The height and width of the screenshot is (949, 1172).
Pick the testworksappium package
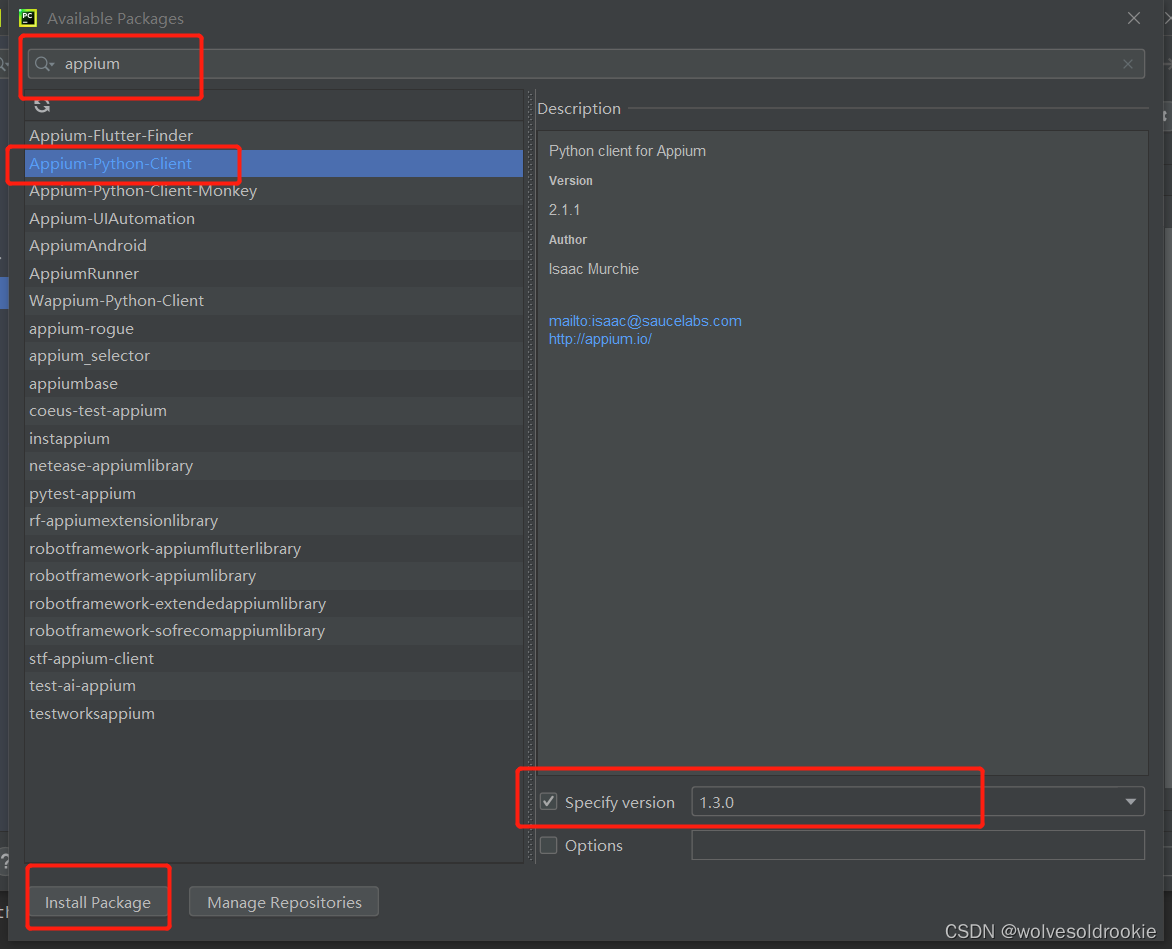(274, 714)
